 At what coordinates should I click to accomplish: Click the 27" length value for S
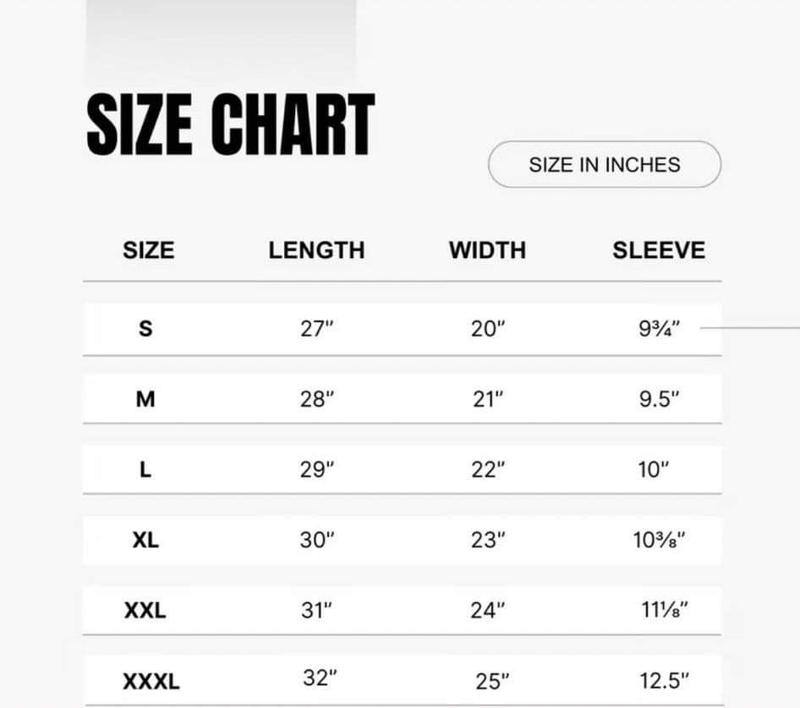click(x=316, y=329)
